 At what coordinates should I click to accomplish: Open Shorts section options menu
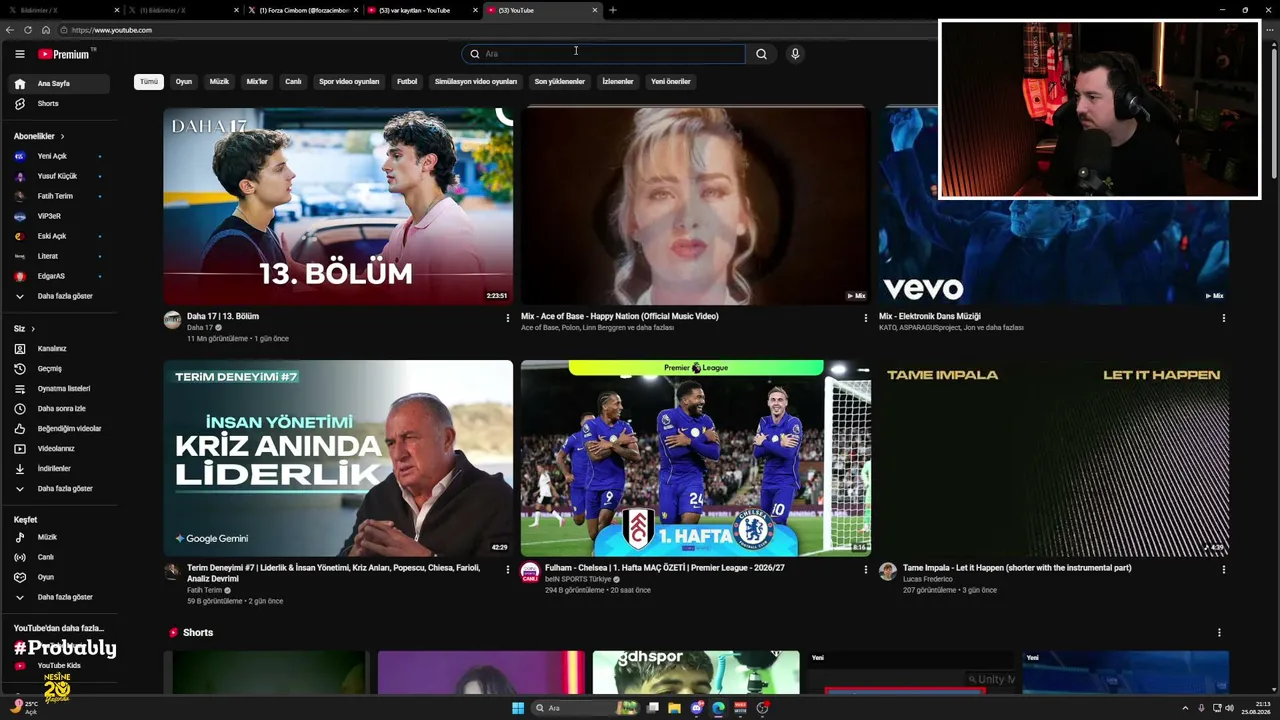(x=1219, y=633)
